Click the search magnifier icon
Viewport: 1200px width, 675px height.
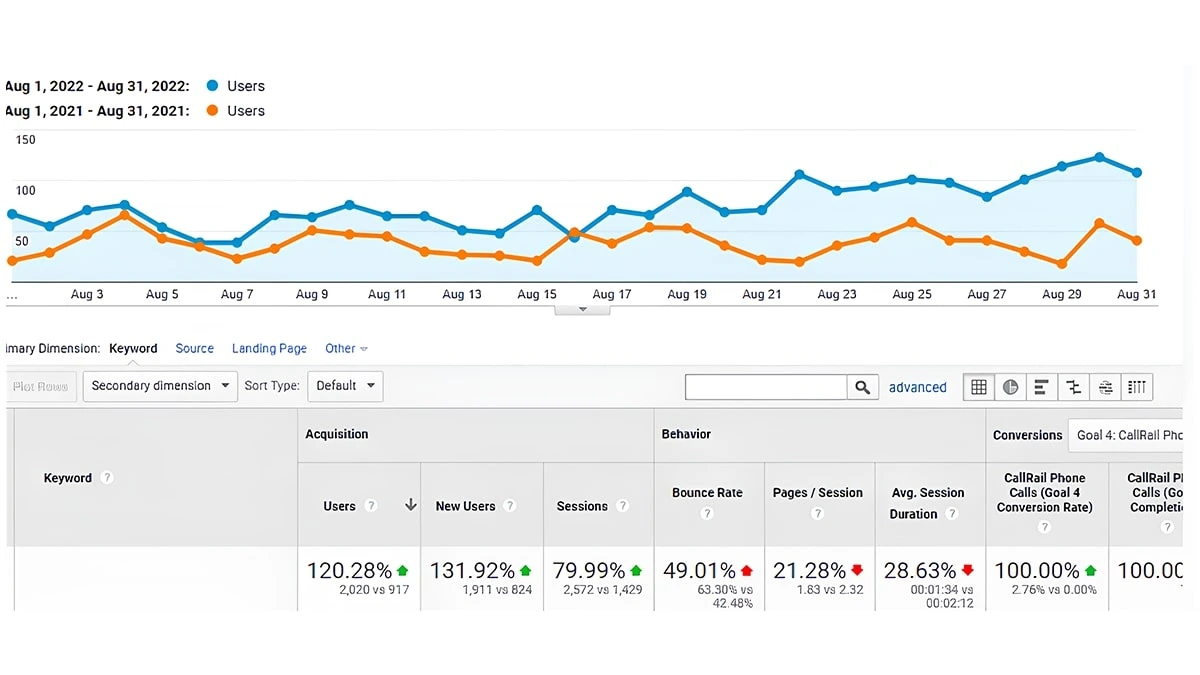point(862,387)
